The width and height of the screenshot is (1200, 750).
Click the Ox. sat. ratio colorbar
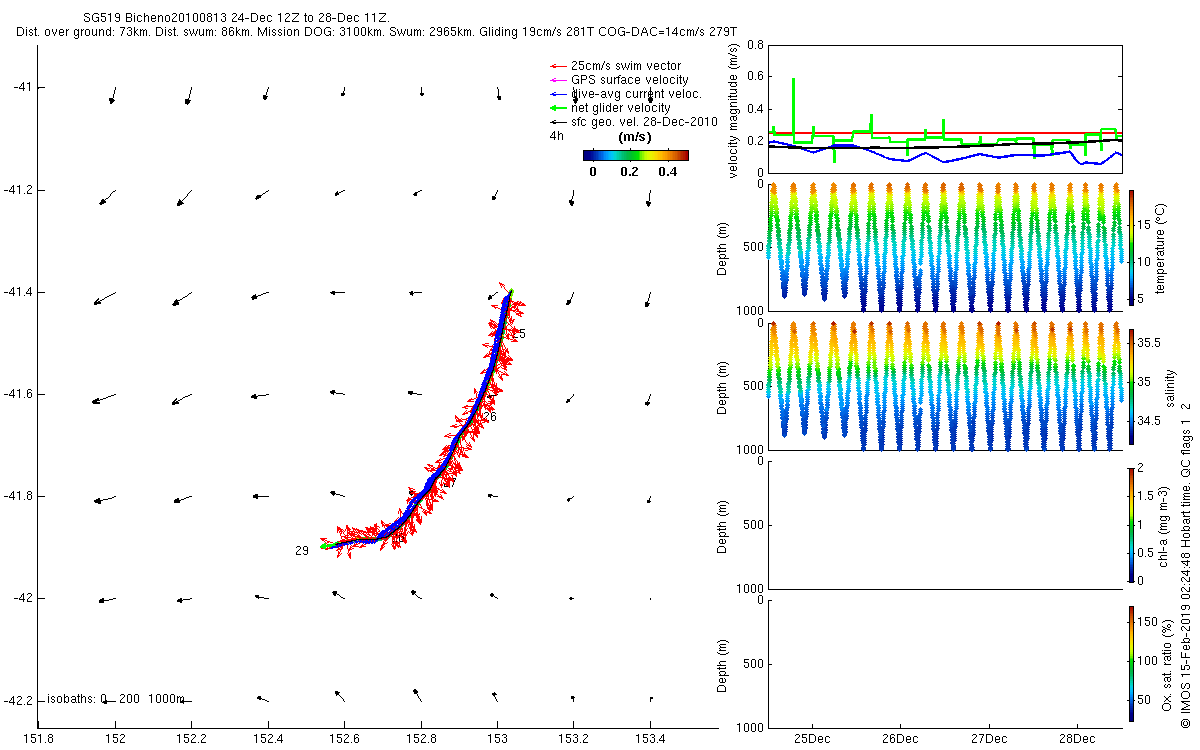1132,664
